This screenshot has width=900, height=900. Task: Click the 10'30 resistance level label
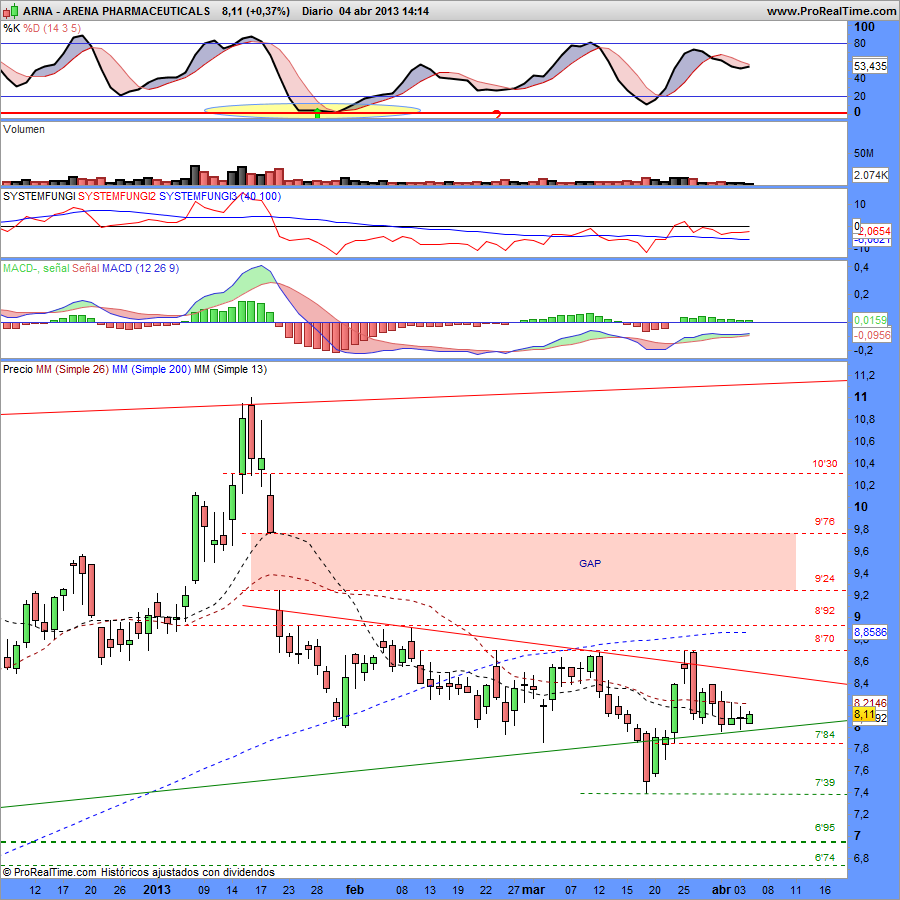(x=825, y=464)
